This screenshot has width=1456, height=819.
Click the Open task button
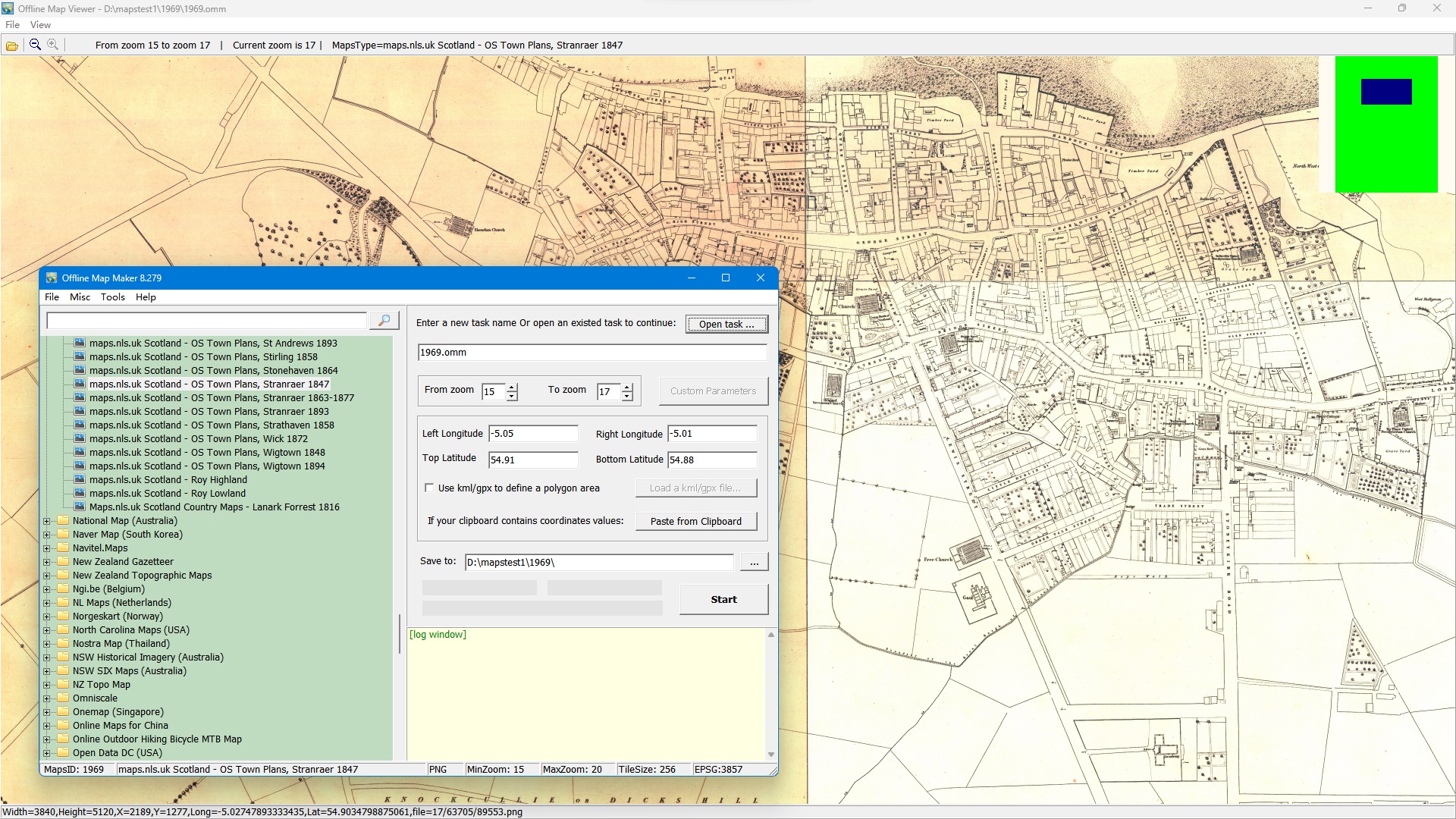[726, 325]
